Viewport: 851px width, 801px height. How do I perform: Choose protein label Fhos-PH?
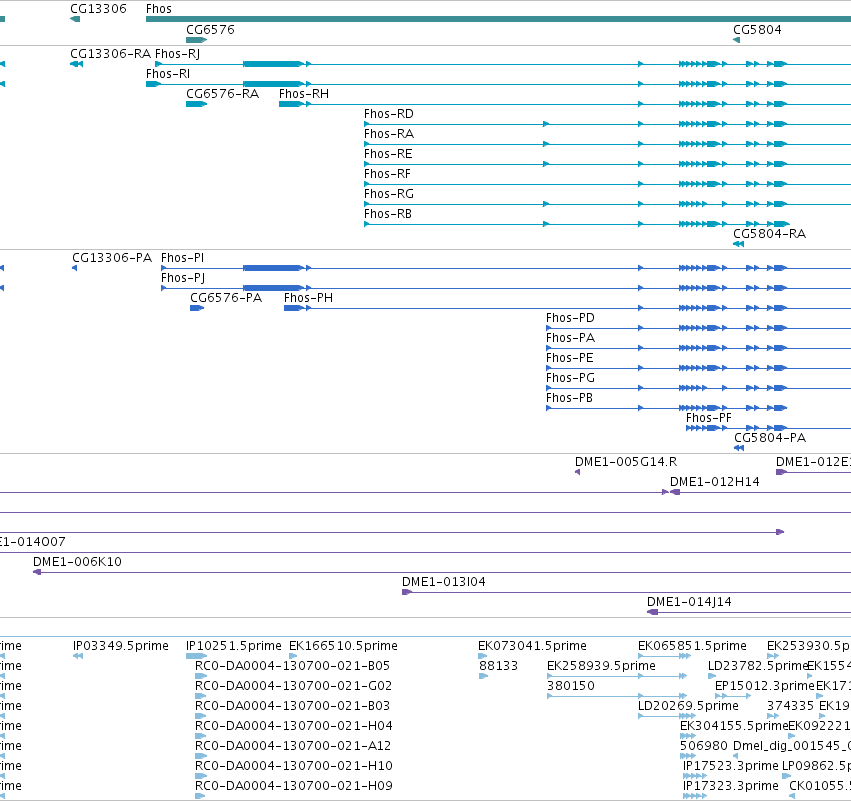pos(308,298)
